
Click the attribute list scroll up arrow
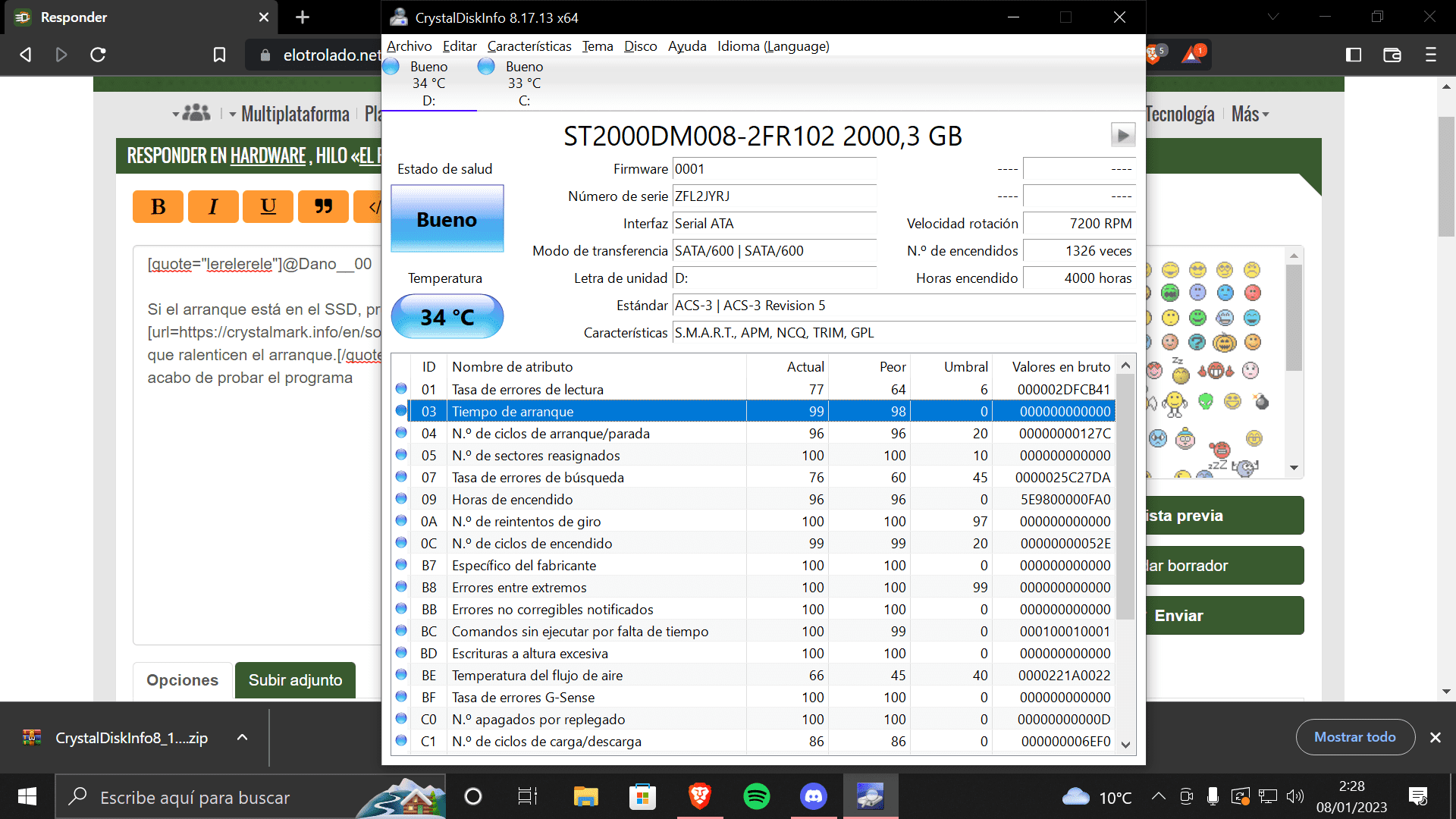(1125, 366)
